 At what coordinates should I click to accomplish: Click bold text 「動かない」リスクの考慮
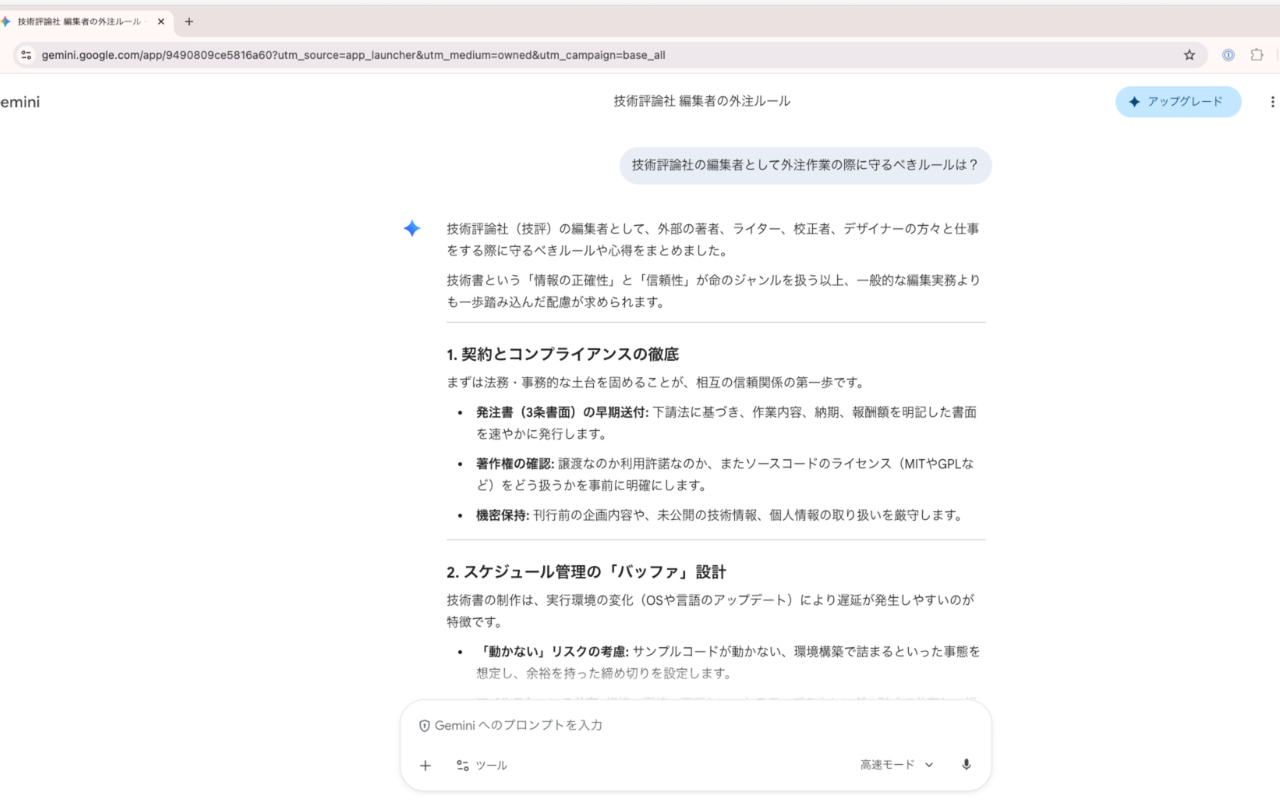point(552,651)
